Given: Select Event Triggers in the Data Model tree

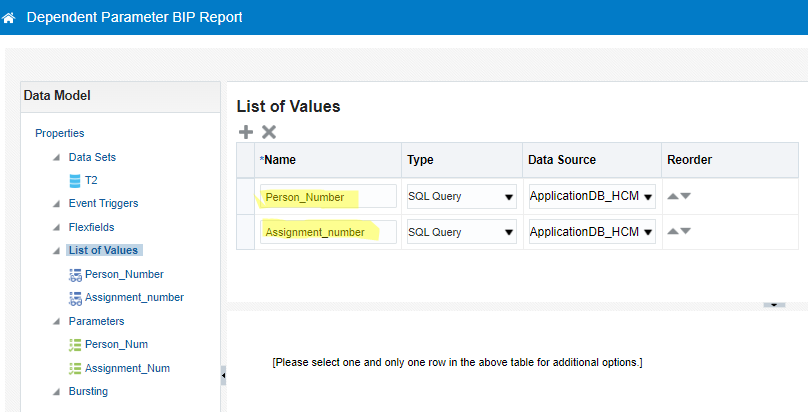Looking at the screenshot, I should click(103, 203).
